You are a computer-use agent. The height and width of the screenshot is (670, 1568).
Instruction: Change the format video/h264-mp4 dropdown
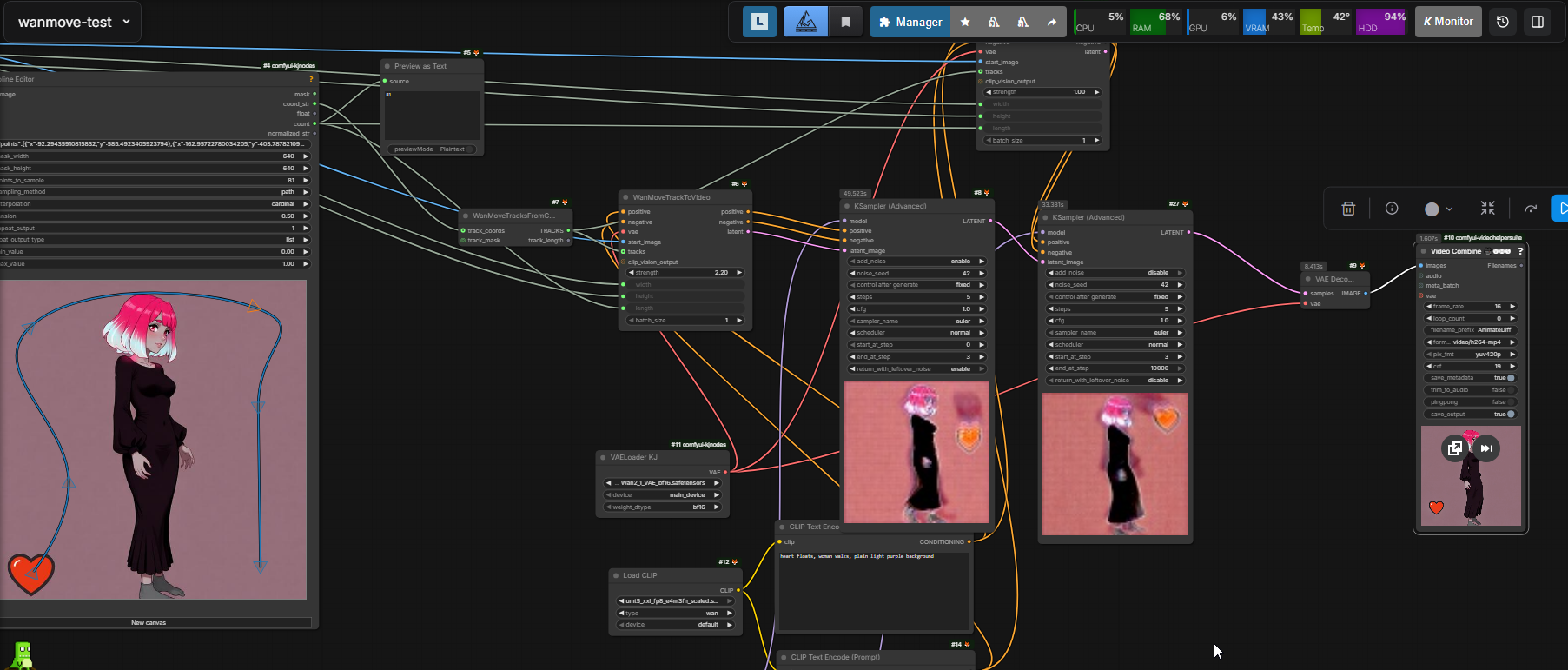1471,342
